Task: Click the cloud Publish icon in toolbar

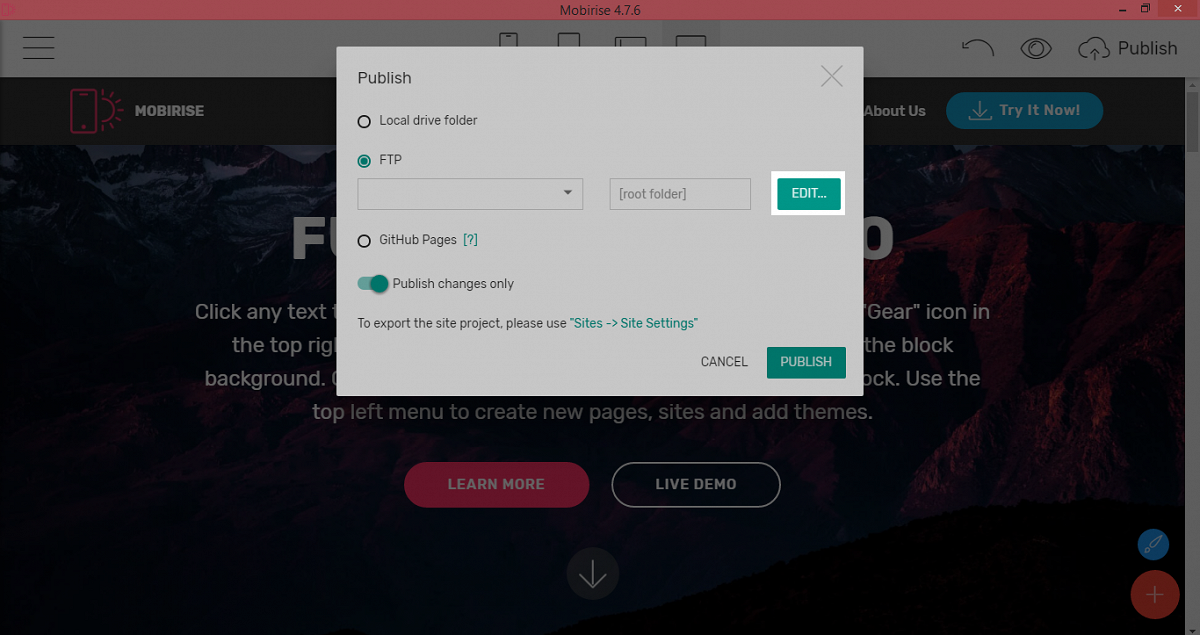Action: (1094, 48)
